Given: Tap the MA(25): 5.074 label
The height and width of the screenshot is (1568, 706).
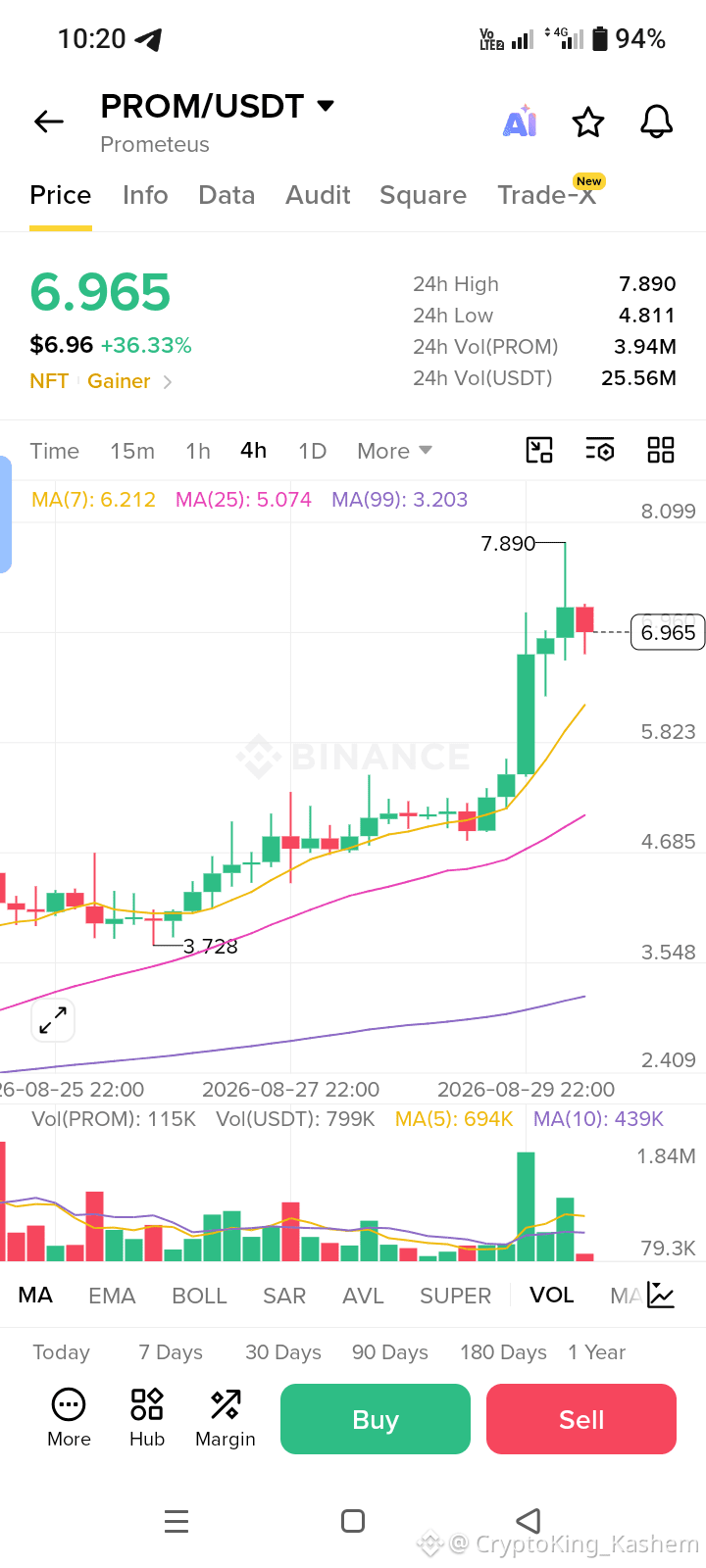Looking at the screenshot, I should tap(243, 500).
